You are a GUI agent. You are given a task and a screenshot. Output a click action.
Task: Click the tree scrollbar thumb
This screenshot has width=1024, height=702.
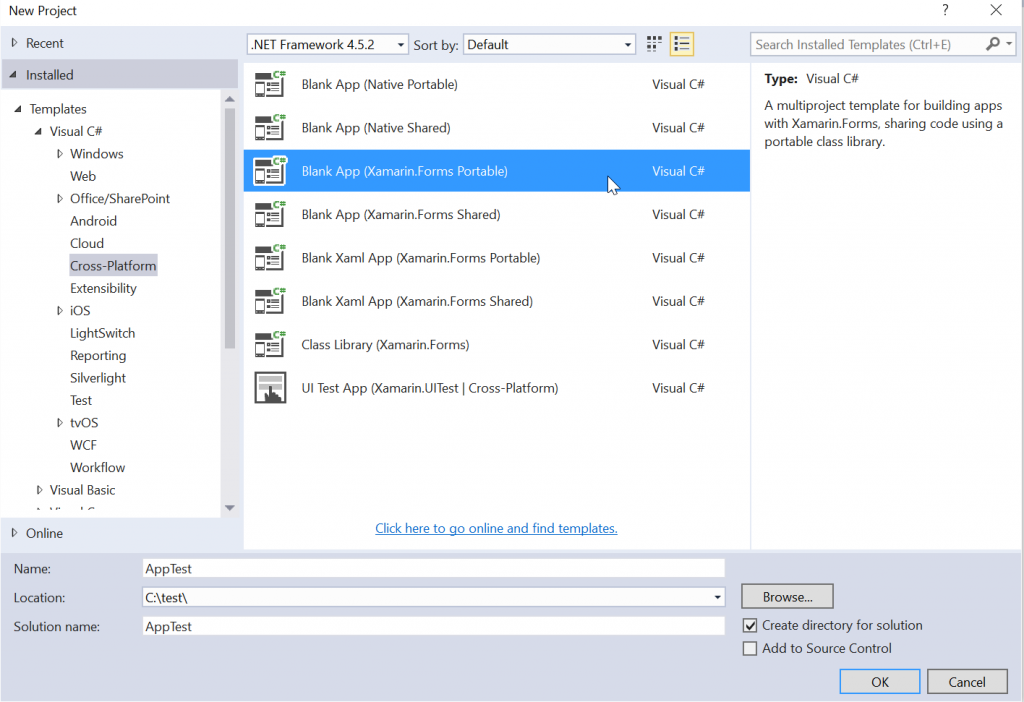click(x=229, y=228)
